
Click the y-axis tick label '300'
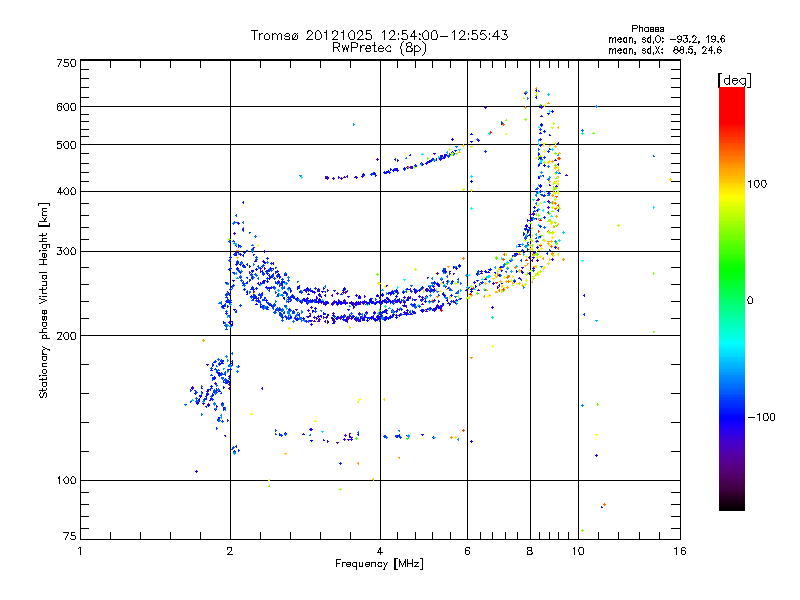pyautogui.click(x=67, y=252)
